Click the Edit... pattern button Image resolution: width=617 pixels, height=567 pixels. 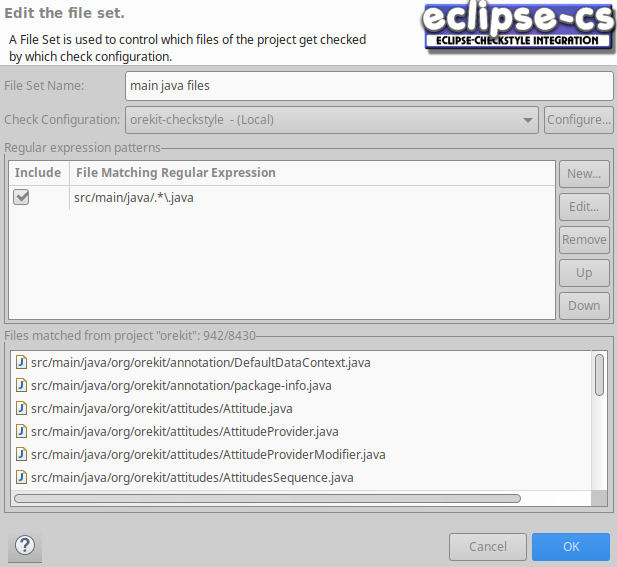584,207
